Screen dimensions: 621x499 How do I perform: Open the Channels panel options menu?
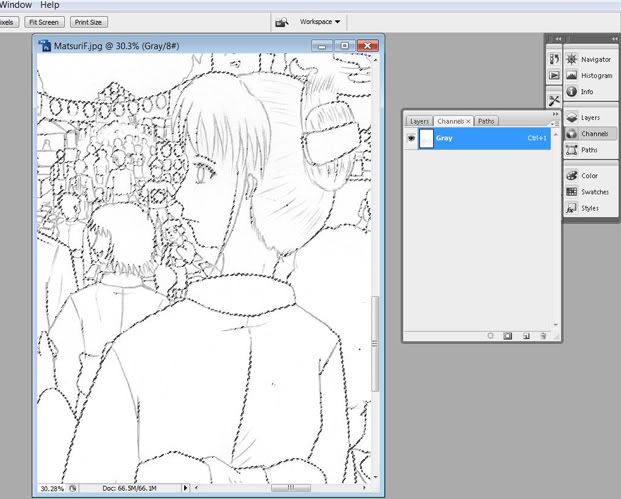point(554,124)
